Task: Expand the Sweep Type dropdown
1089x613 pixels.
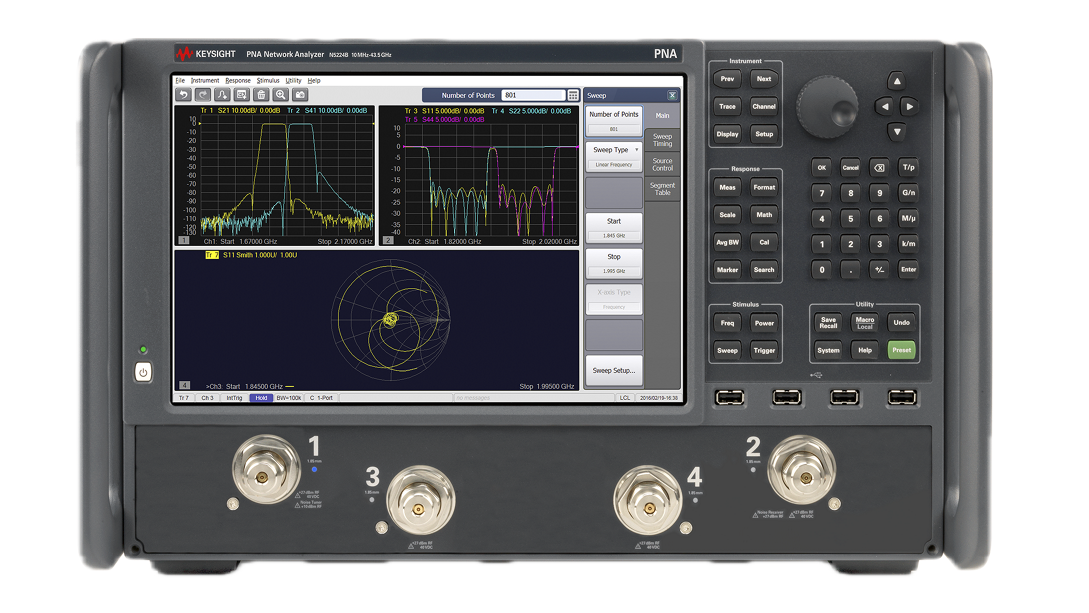Action: coord(614,150)
